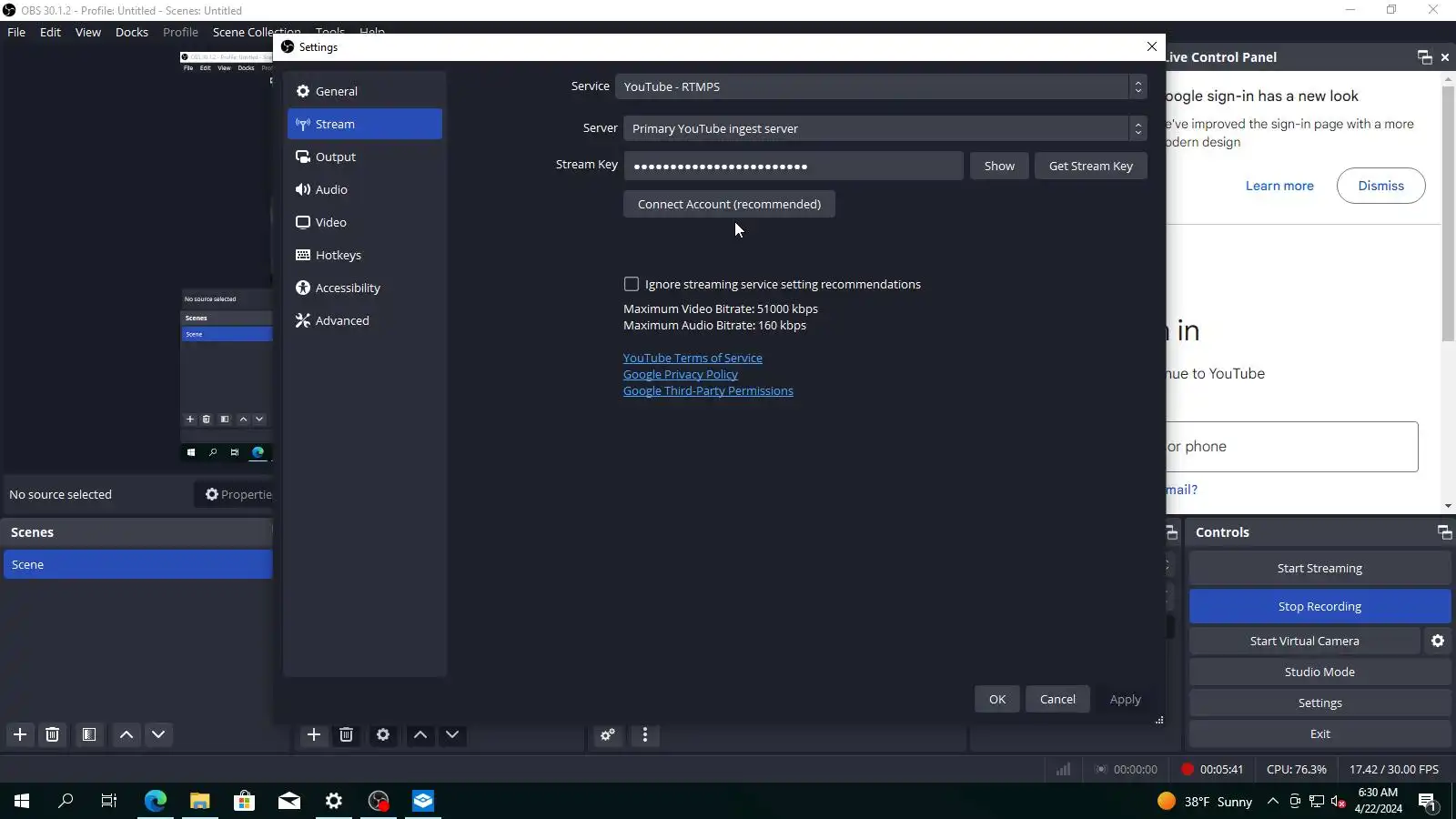Open the Windows Start menu
The height and width of the screenshot is (819, 1456).
tap(22, 801)
